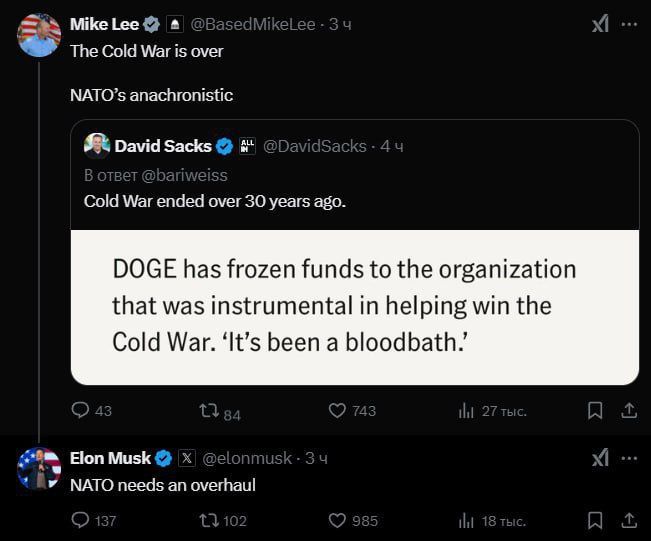This screenshot has height=541, width=651.
Task: Open Grok on Elon Musk's post
Action: [x=600, y=458]
